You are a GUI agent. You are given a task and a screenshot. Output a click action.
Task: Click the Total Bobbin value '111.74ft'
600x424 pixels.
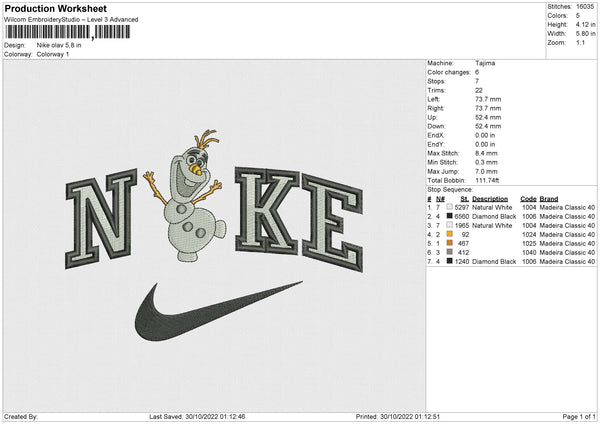487,180
